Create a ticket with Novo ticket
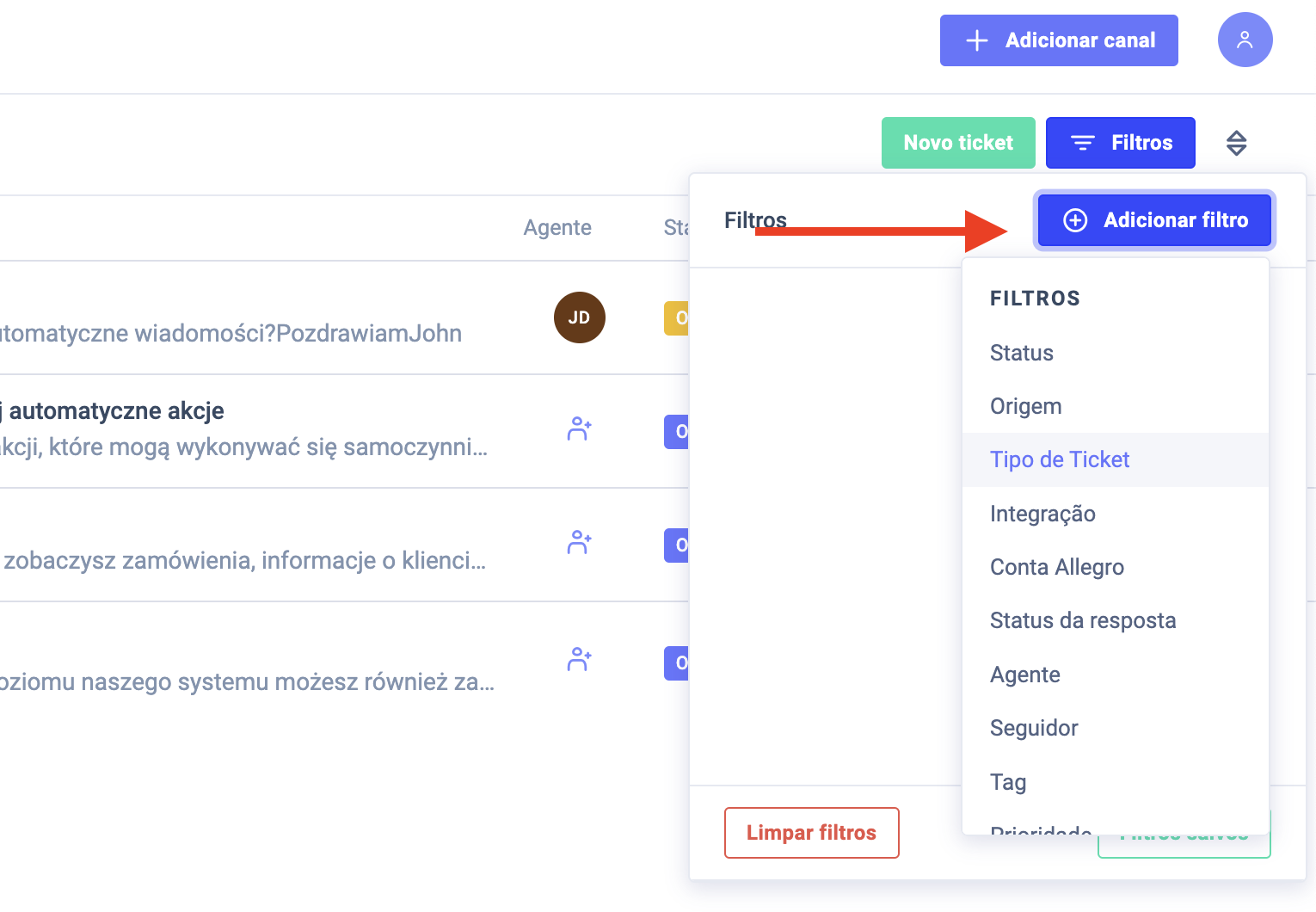This screenshot has height=912, width=1316. [x=957, y=143]
